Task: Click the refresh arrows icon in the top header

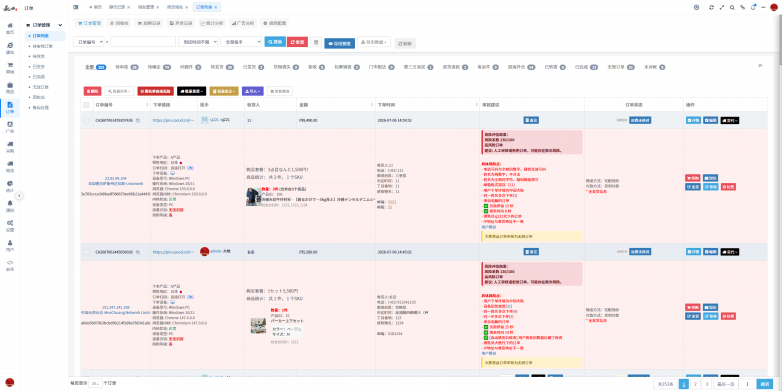Action: click(x=711, y=7)
